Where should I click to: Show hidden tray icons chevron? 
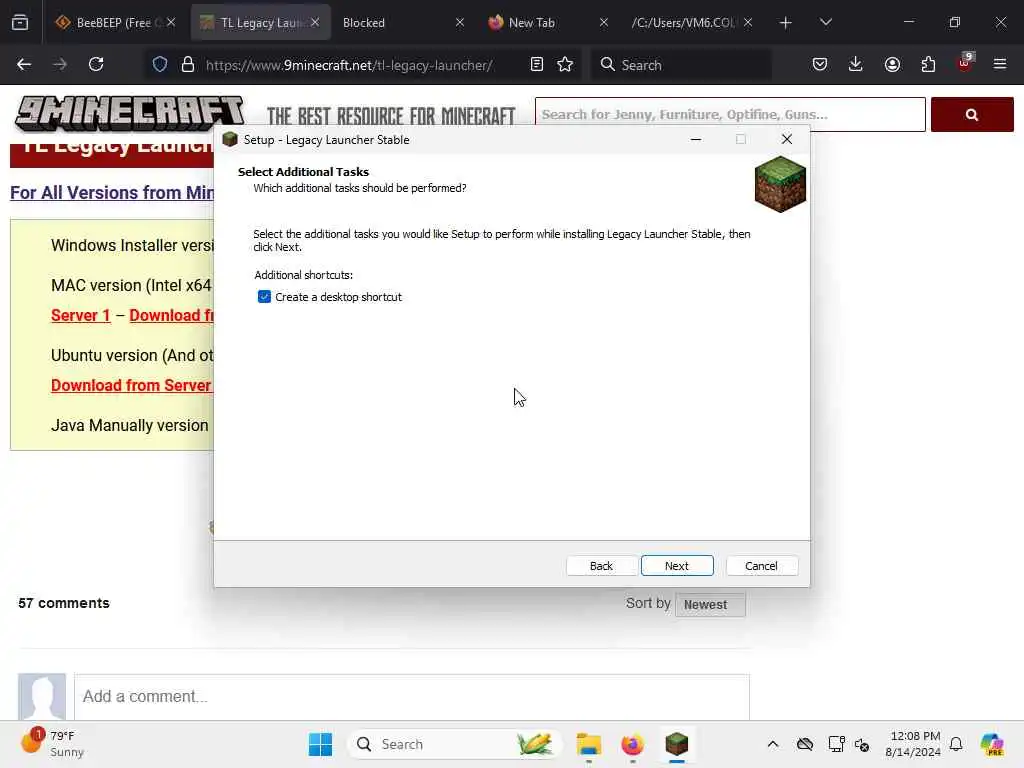pyautogui.click(x=773, y=744)
